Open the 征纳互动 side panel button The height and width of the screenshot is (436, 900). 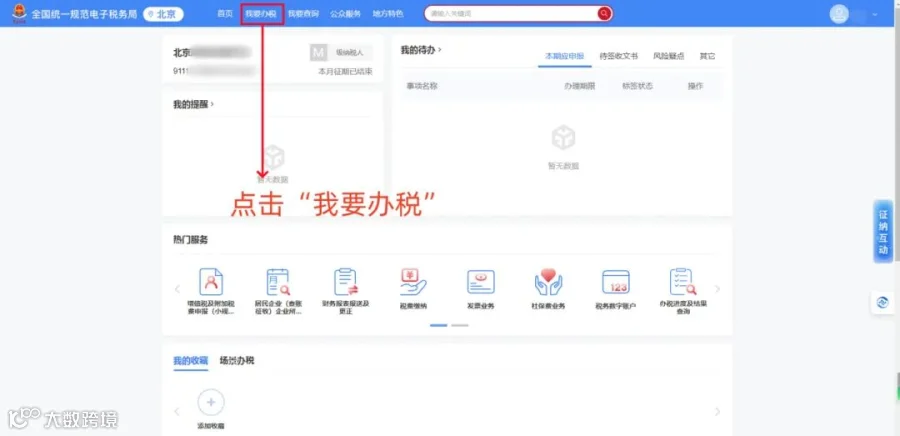(883, 231)
